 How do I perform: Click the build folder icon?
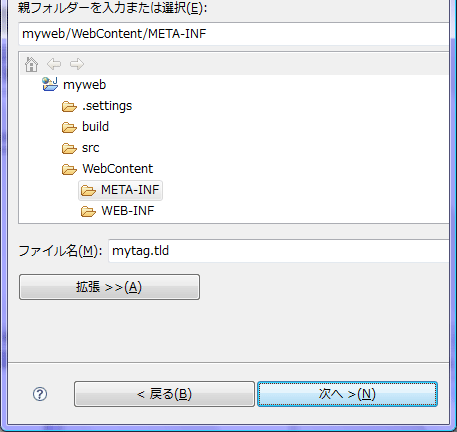(x=69, y=127)
